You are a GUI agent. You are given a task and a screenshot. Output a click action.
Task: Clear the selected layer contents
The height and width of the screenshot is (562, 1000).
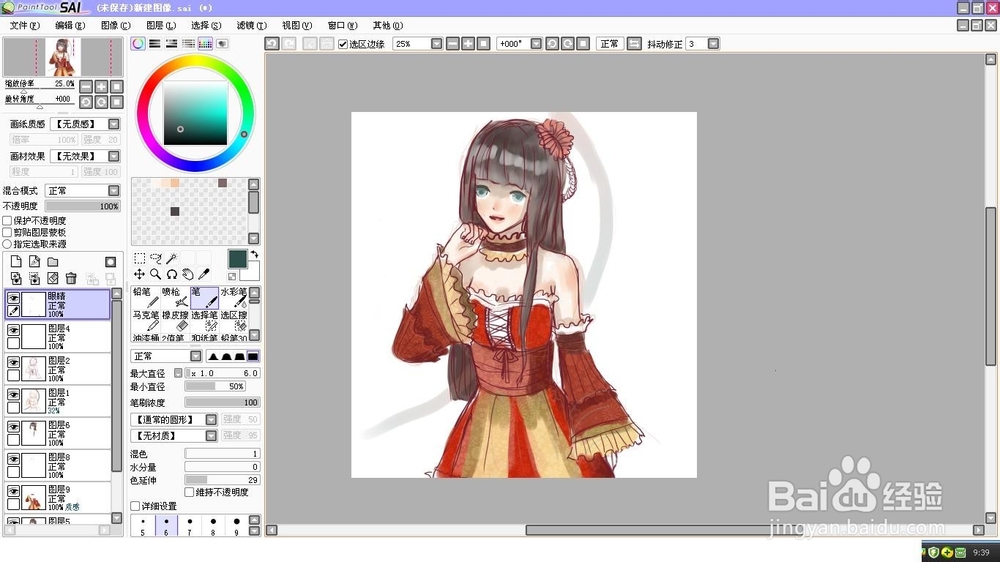[x=53, y=279]
